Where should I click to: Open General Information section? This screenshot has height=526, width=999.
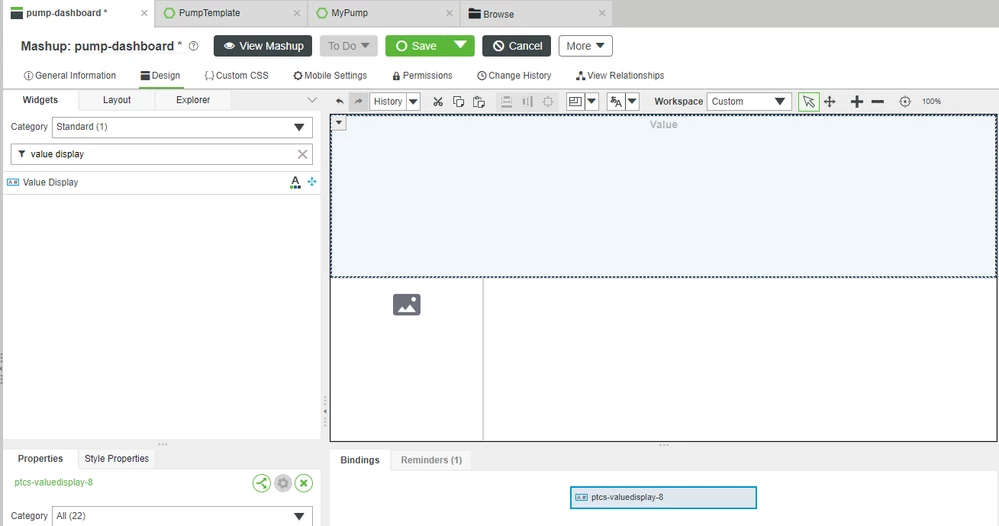point(70,75)
